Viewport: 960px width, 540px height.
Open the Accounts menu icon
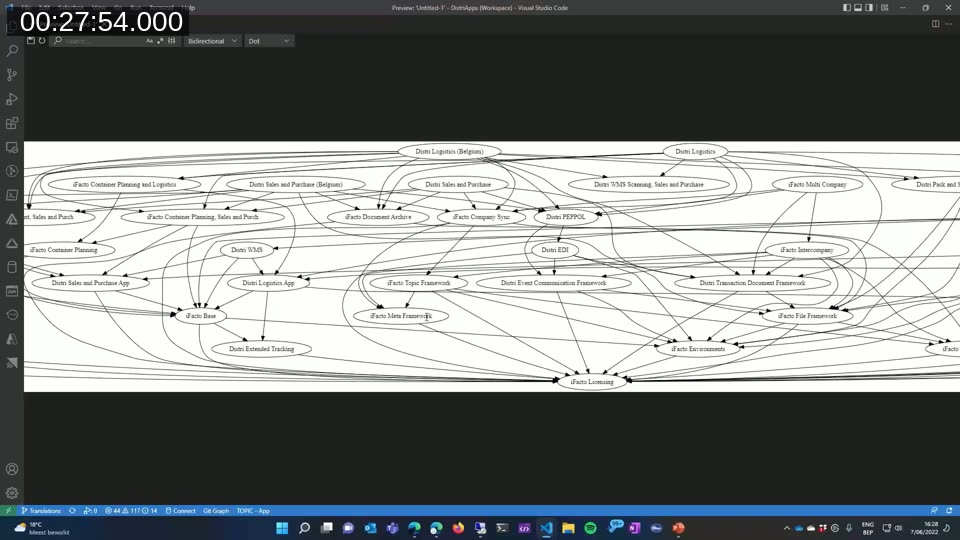coord(12,469)
